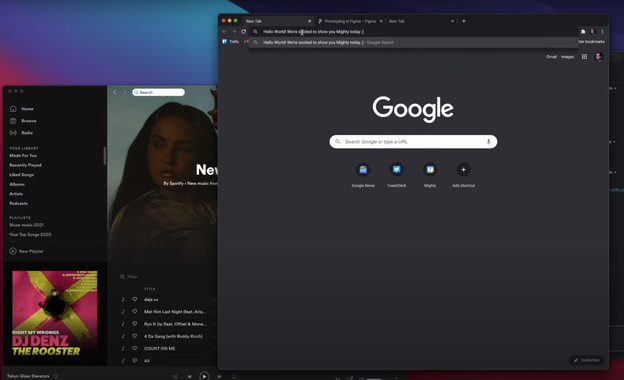The image size is (624, 380).
Task: Open Liked Songs in Spotify library
Action: coord(21,175)
